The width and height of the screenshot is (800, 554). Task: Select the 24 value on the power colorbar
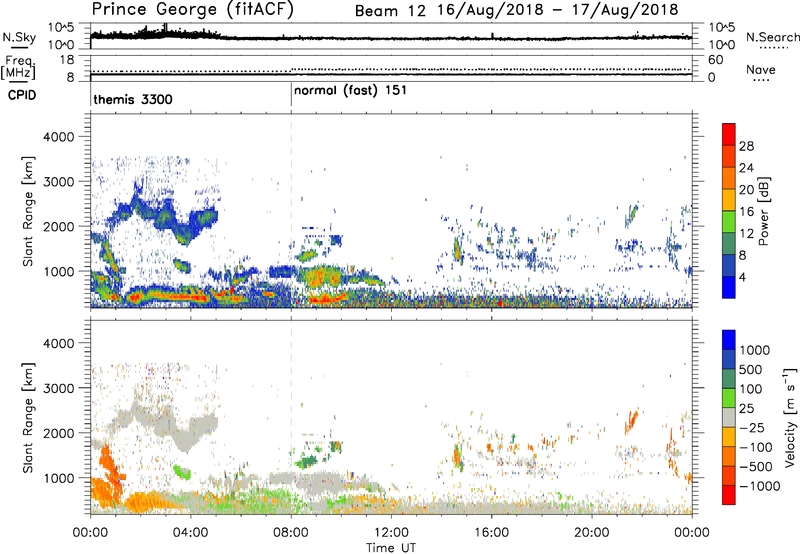click(x=746, y=168)
